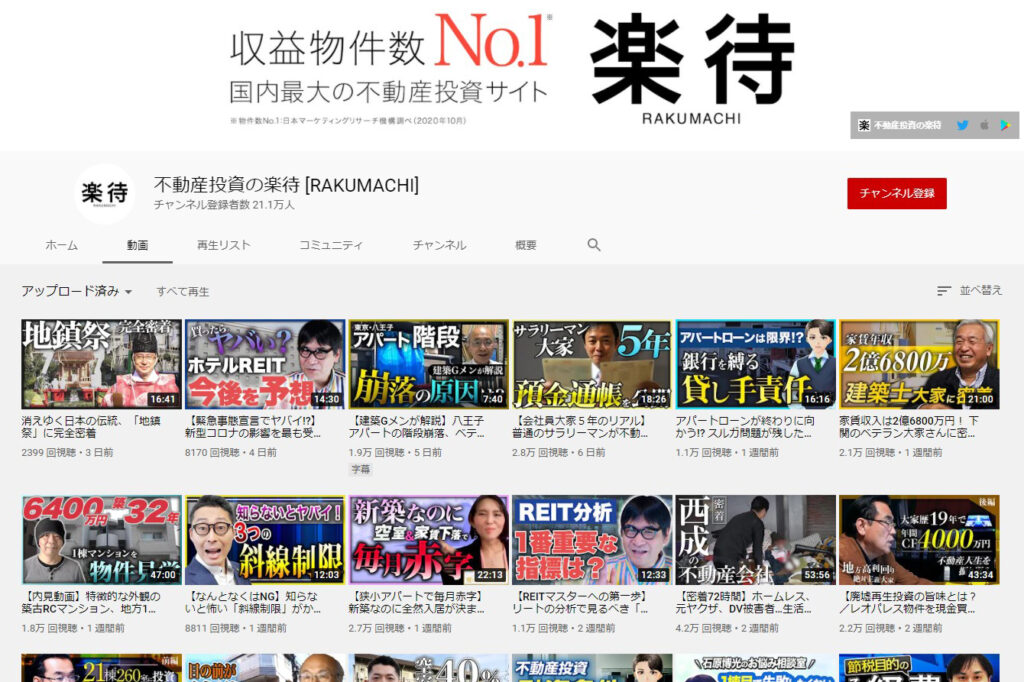
Task: Click title 【緊急事態宣言でヤバイ!?】
Action: point(252,427)
